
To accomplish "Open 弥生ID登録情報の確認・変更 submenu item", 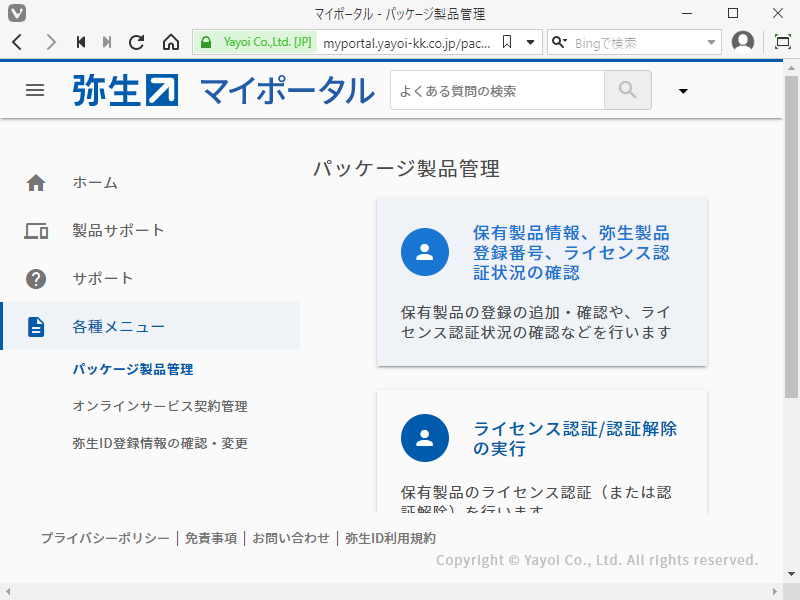I will click(160, 443).
